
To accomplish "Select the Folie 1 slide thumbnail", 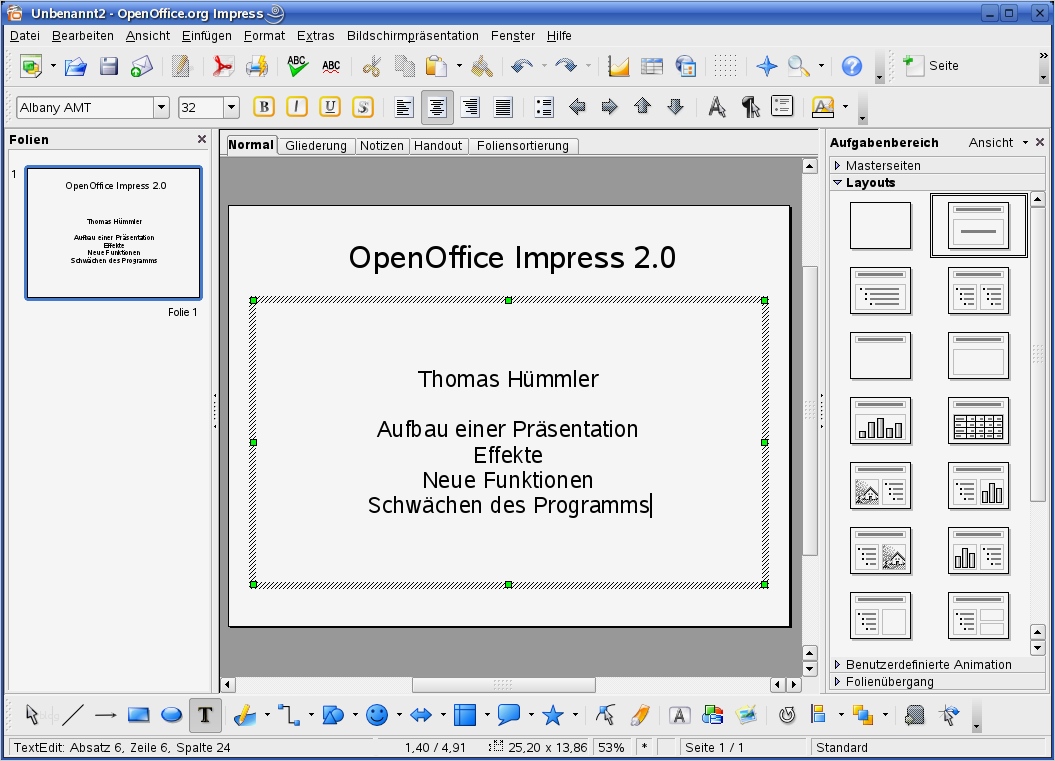I will 113,233.
